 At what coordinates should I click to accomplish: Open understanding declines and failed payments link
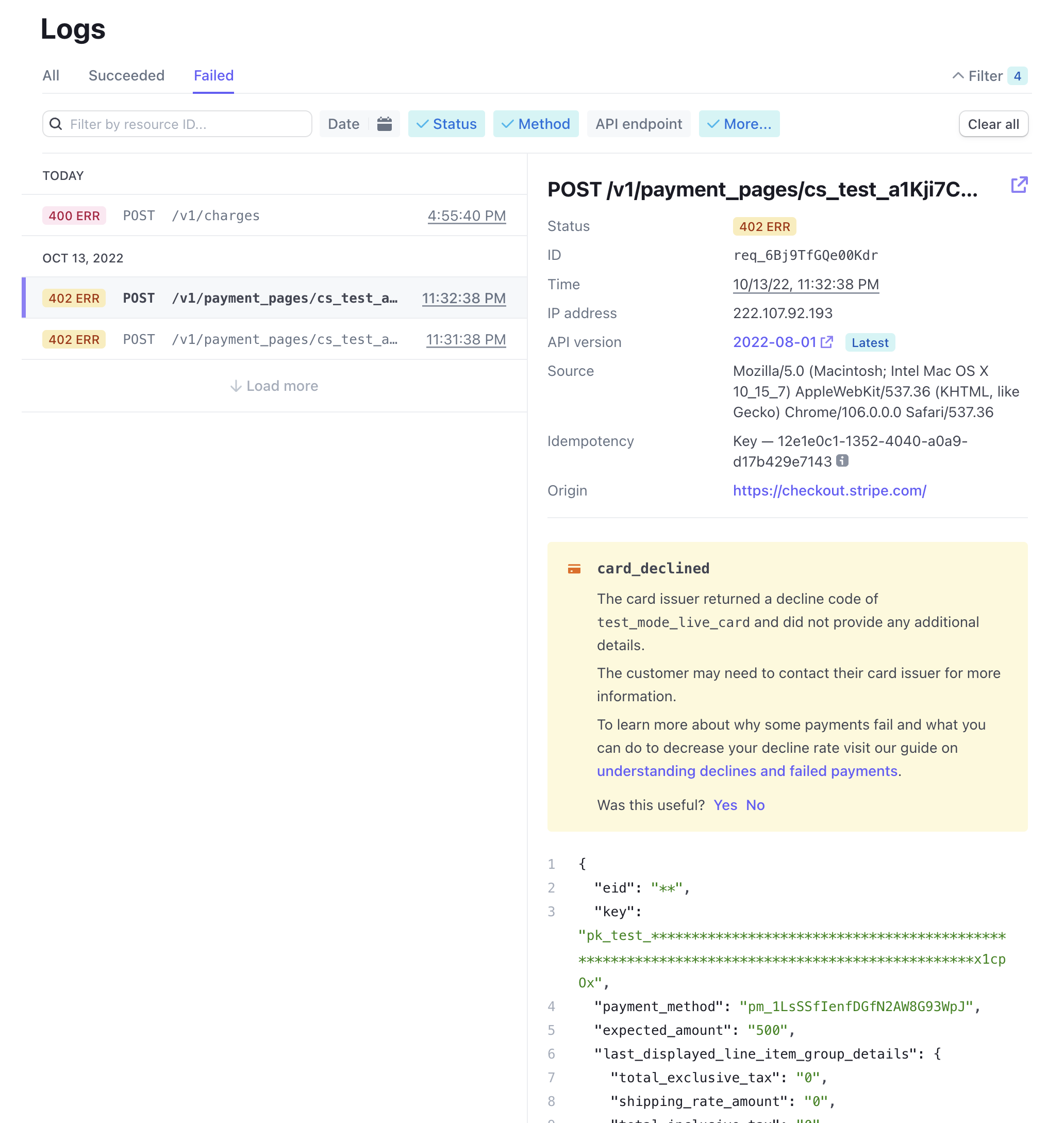pos(746,771)
